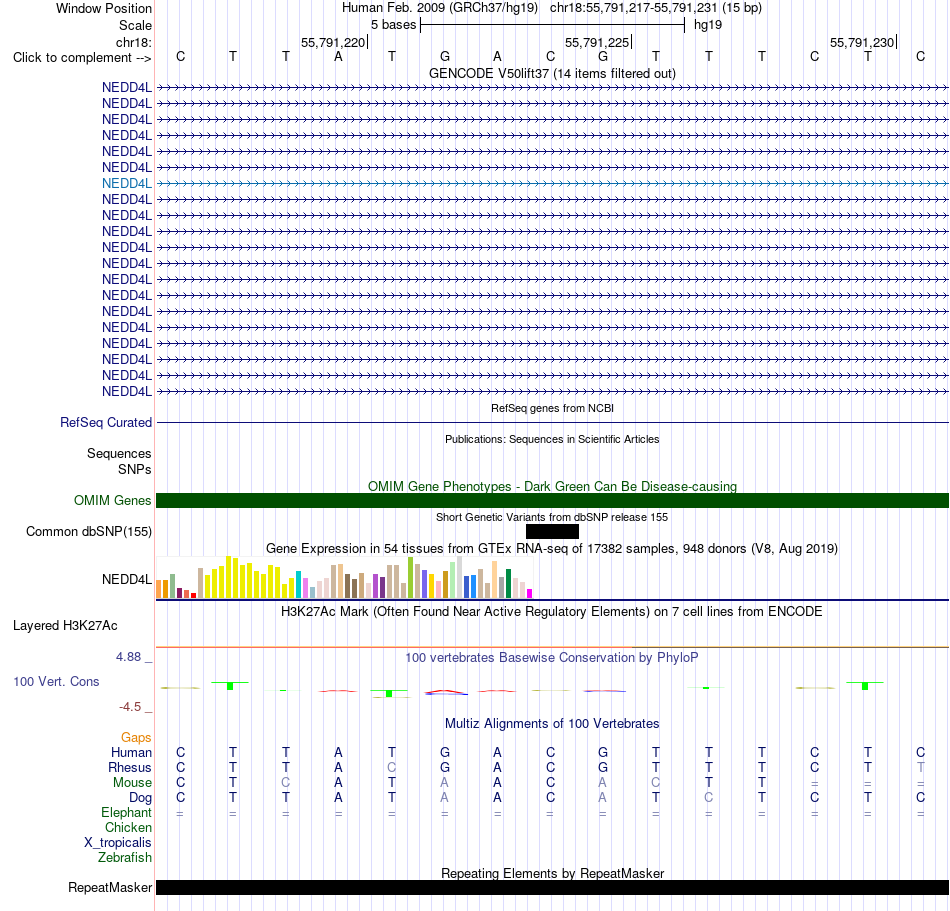Click the orange 'Gaps' row label
The height and width of the screenshot is (911, 950).
click(136, 738)
